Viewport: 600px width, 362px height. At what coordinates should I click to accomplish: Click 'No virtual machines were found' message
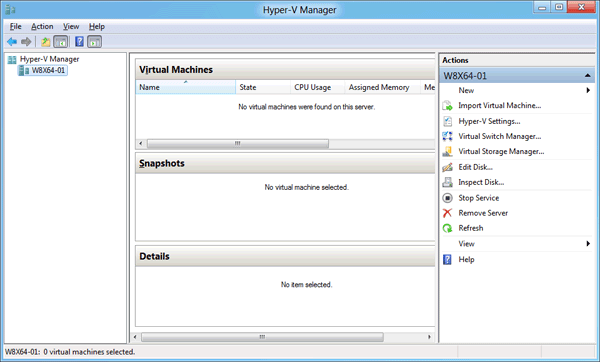click(307, 107)
